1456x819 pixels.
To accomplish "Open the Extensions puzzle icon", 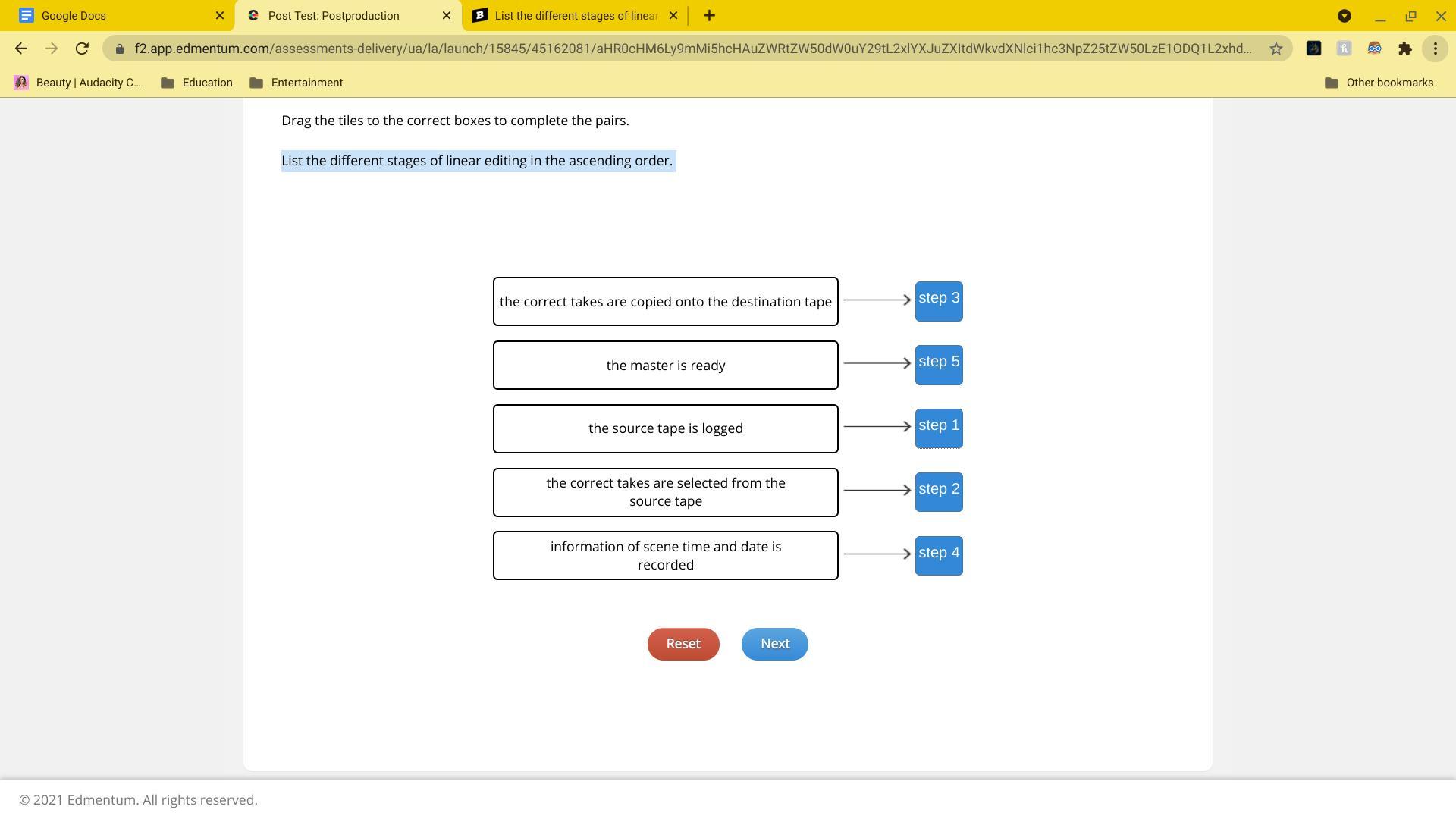I will click(x=1405, y=49).
